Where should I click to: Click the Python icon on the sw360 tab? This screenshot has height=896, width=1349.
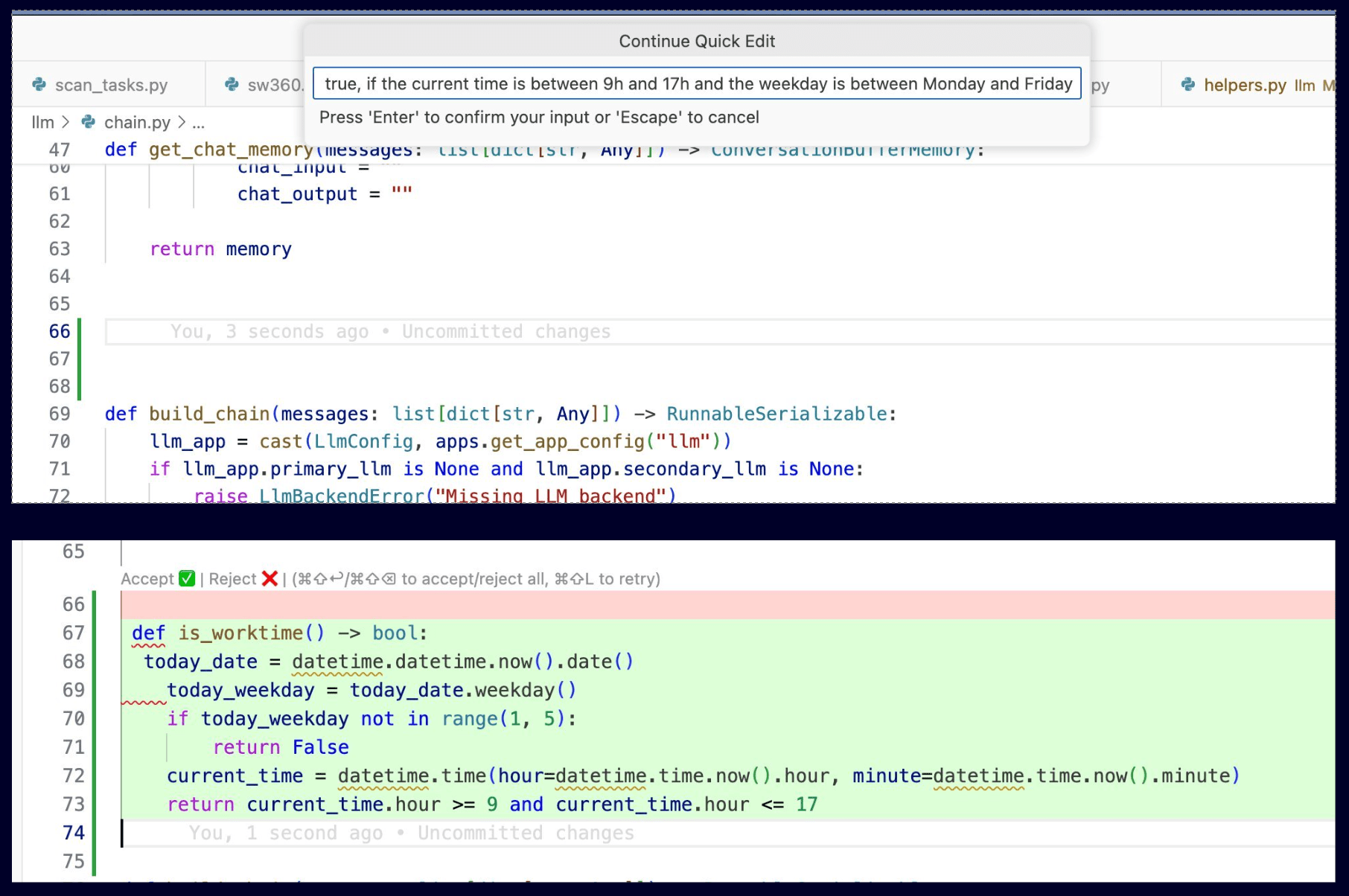231,84
